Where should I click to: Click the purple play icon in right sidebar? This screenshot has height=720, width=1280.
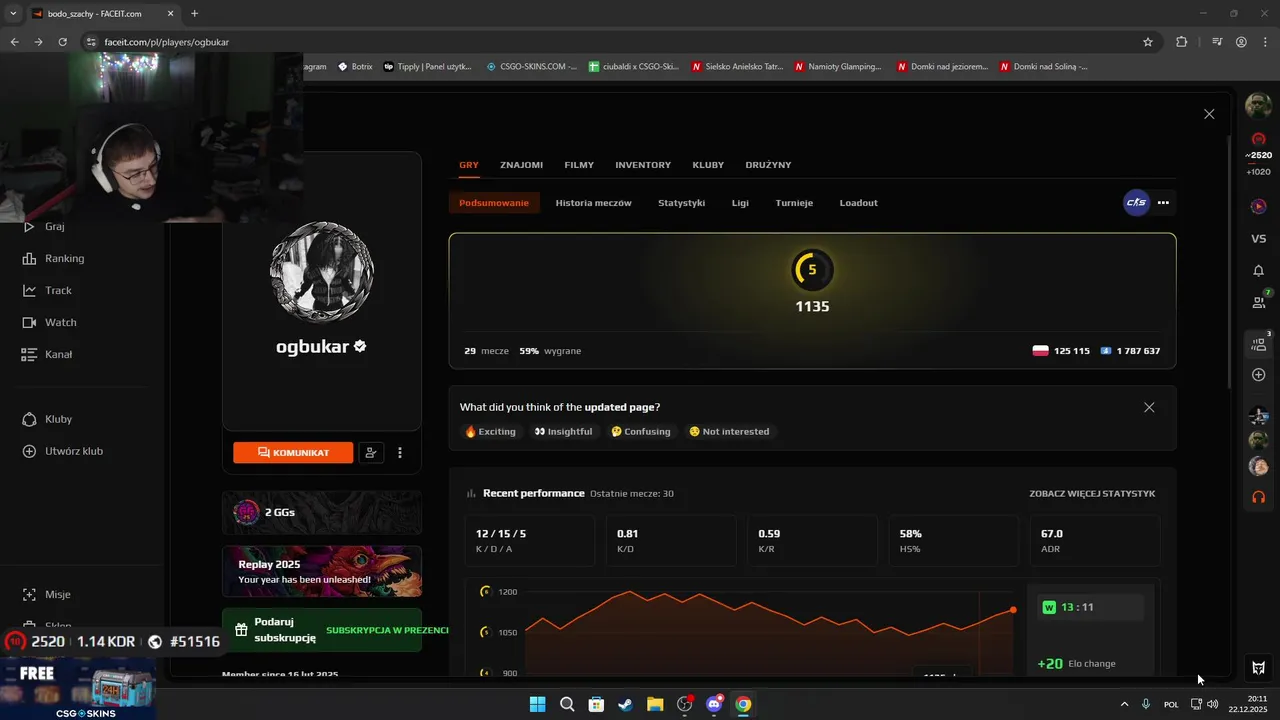point(1259,207)
